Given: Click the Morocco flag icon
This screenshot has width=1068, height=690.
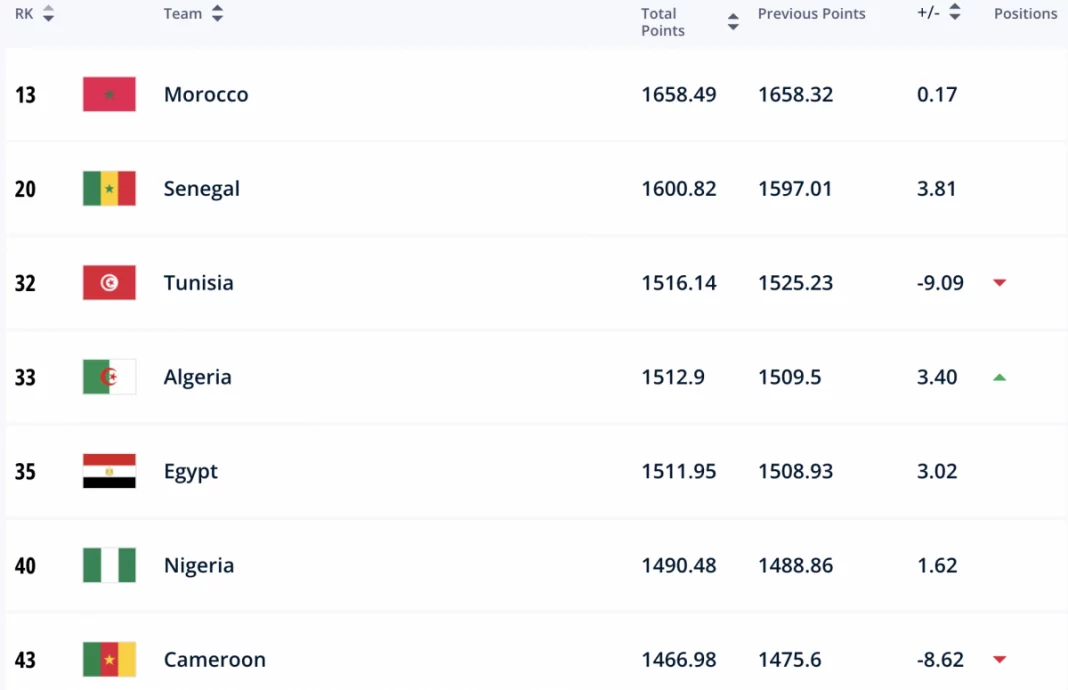Looking at the screenshot, I should [x=108, y=94].
